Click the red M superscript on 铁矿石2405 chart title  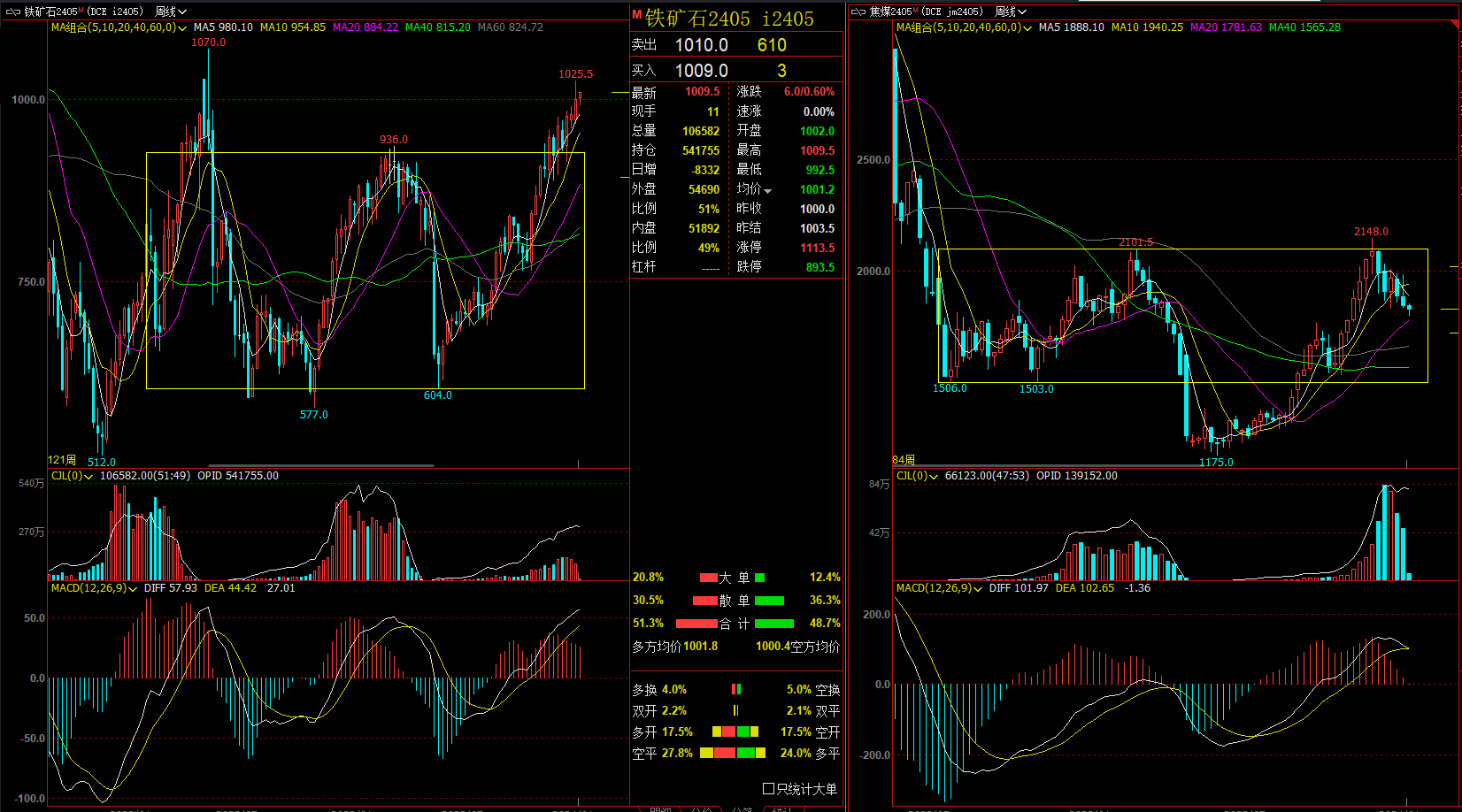(81, 10)
